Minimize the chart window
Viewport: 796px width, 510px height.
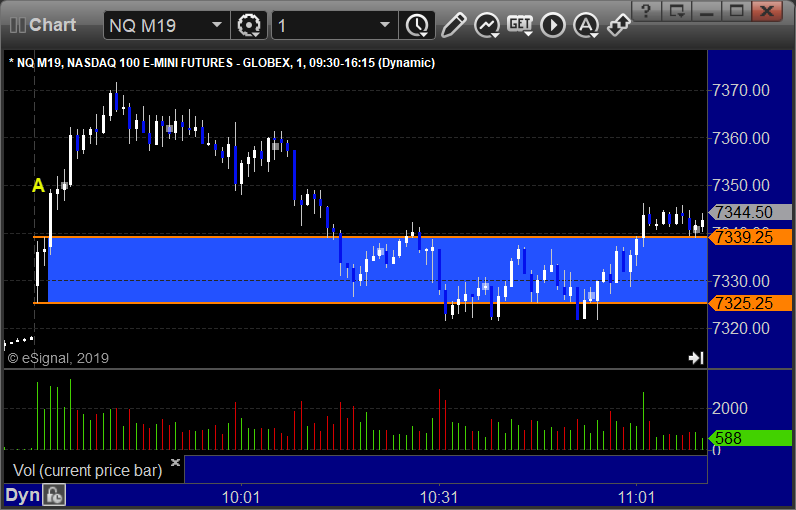point(707,10)
